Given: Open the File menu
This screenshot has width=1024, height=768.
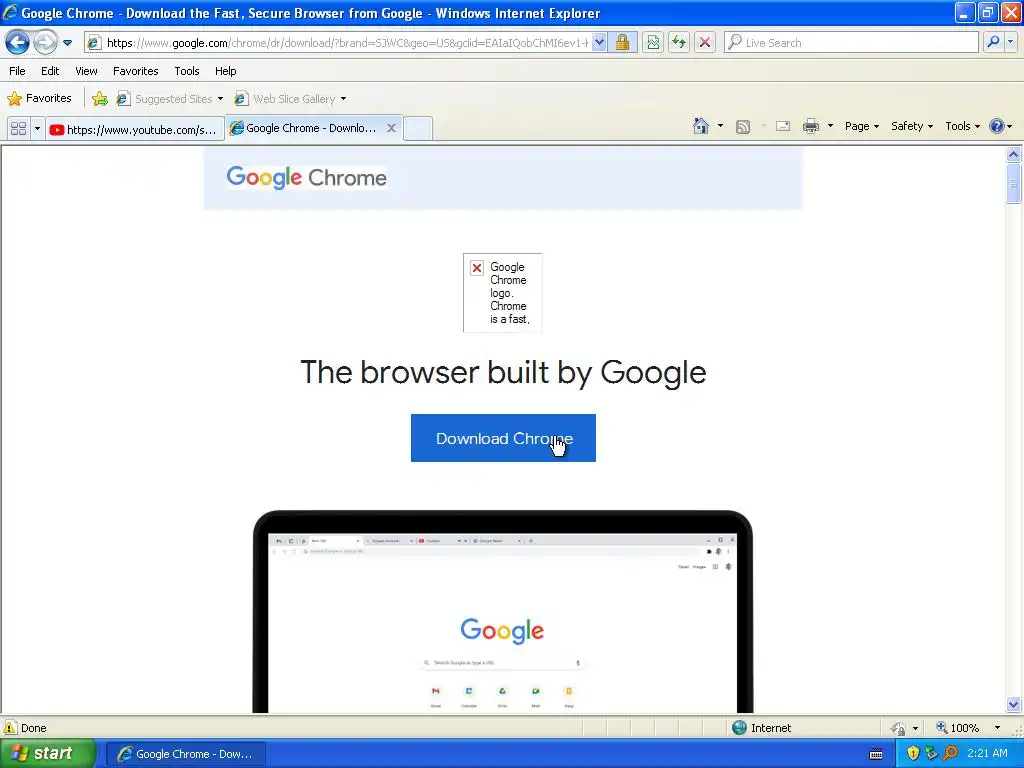Looking at the screenshot, I should pyautogui.click(x=18, y=71).
